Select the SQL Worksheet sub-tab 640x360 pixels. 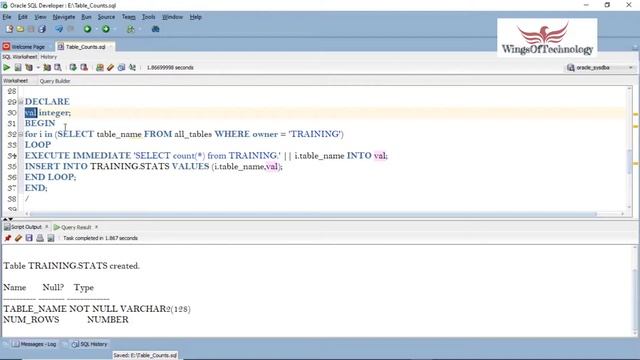[x=19, y=57]
